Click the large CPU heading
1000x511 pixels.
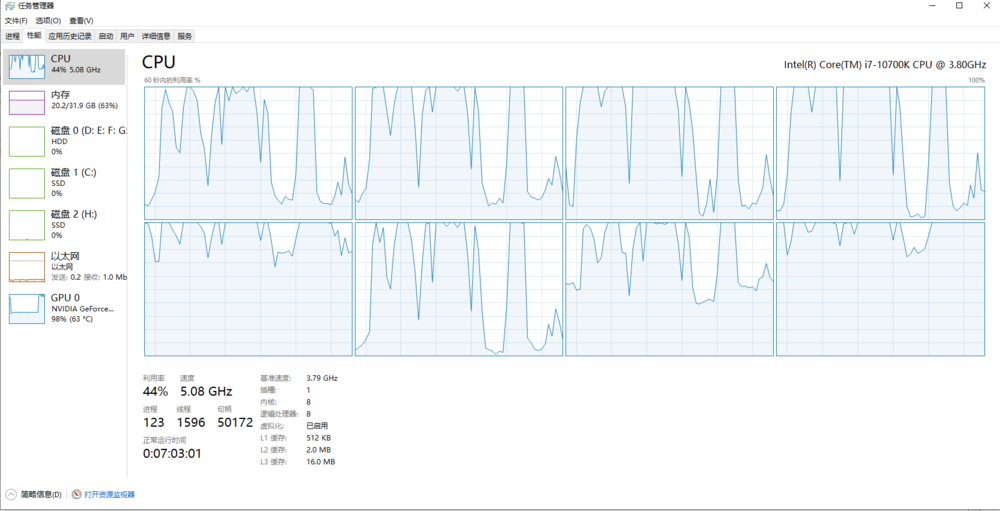tap(159, 62)
